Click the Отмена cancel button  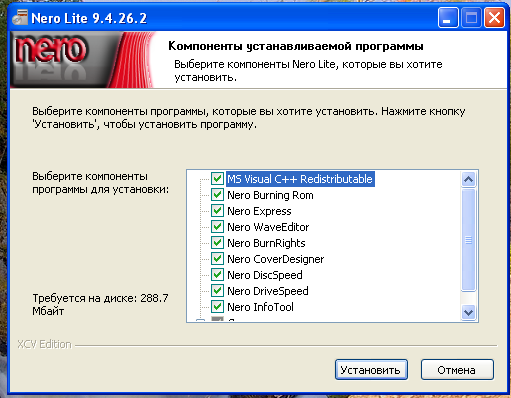click(457, 369)
